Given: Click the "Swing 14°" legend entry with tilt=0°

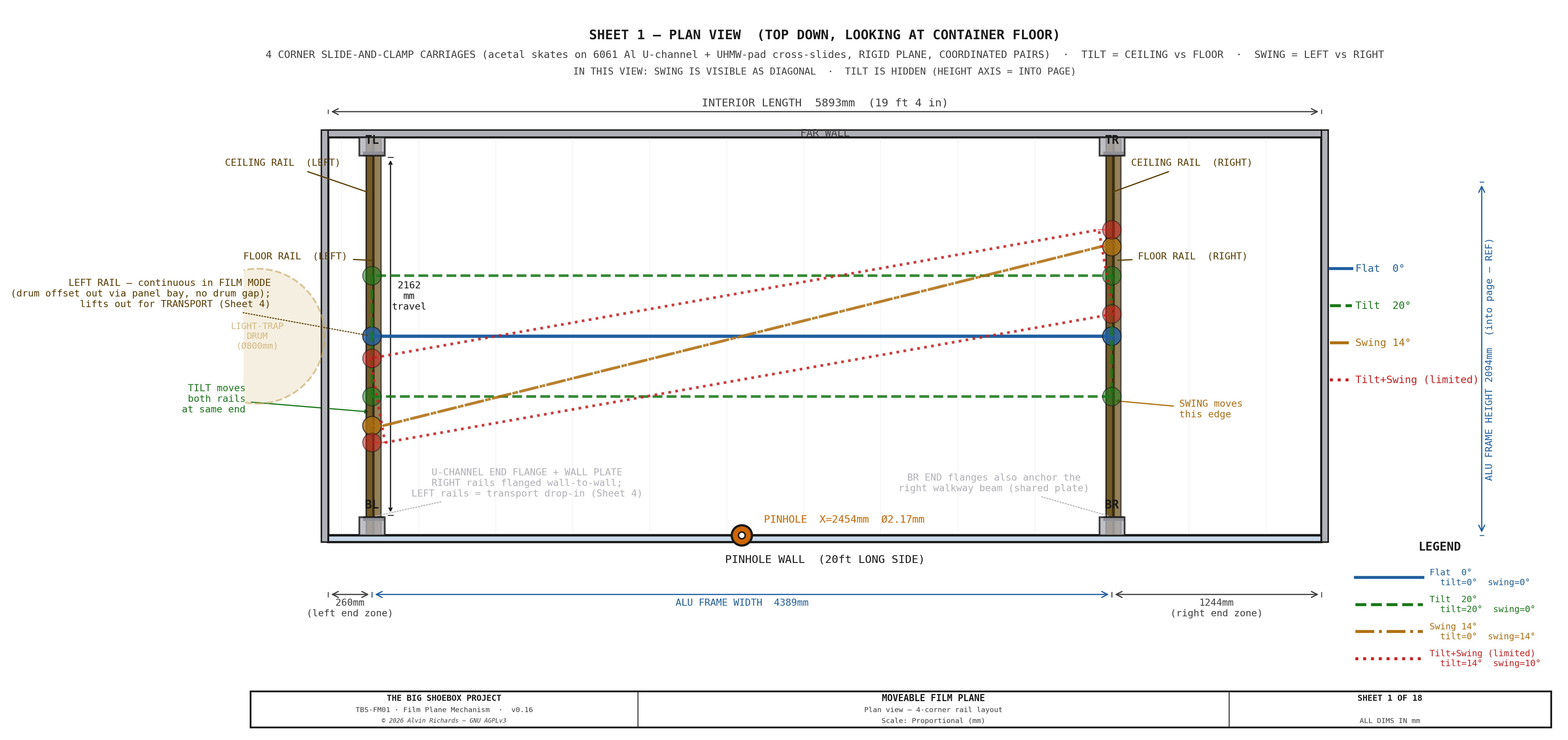Looking at the screenshot, I should [1481, 631].
